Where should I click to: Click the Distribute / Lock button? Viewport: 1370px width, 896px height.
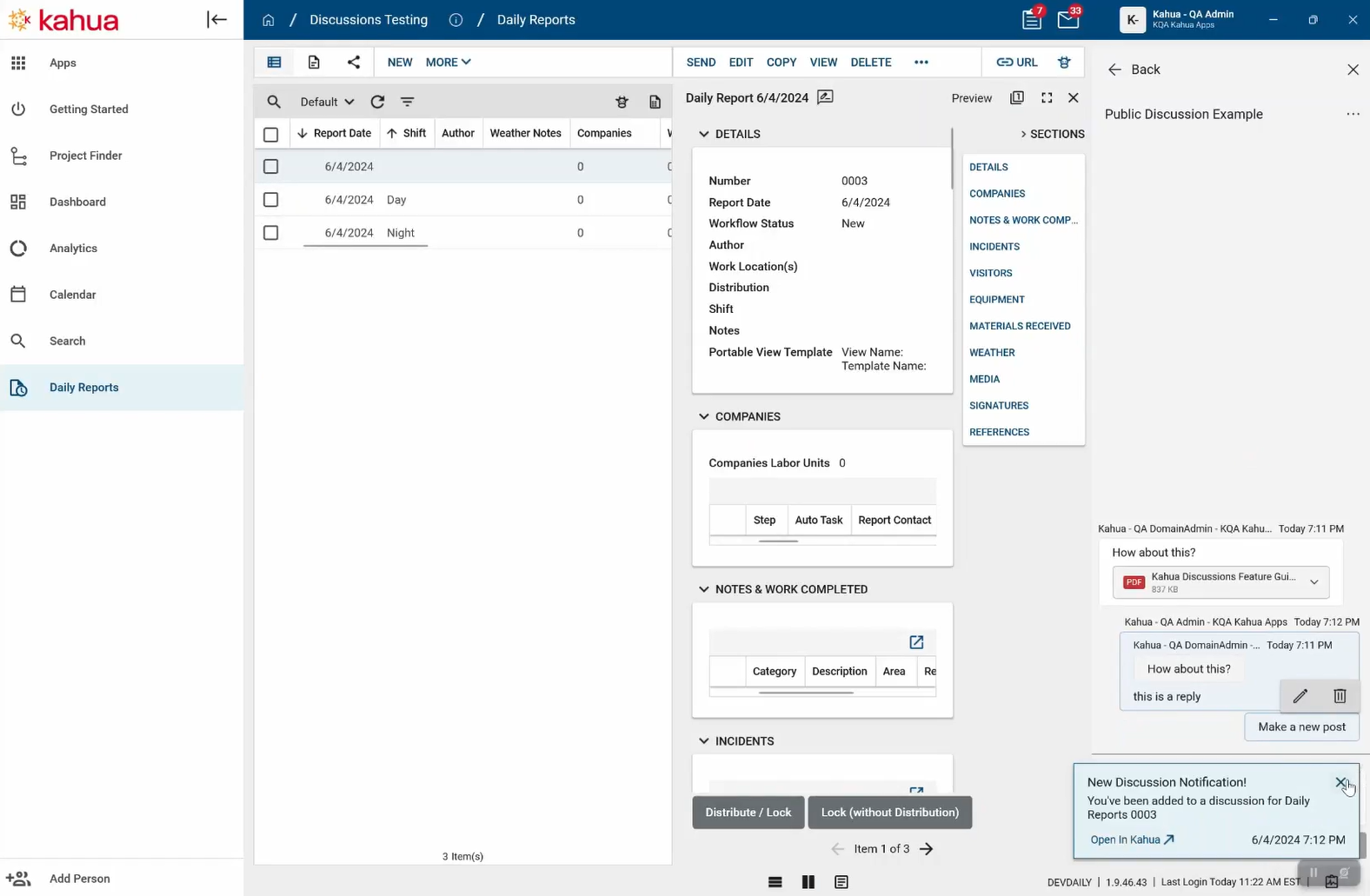(748, 813)
